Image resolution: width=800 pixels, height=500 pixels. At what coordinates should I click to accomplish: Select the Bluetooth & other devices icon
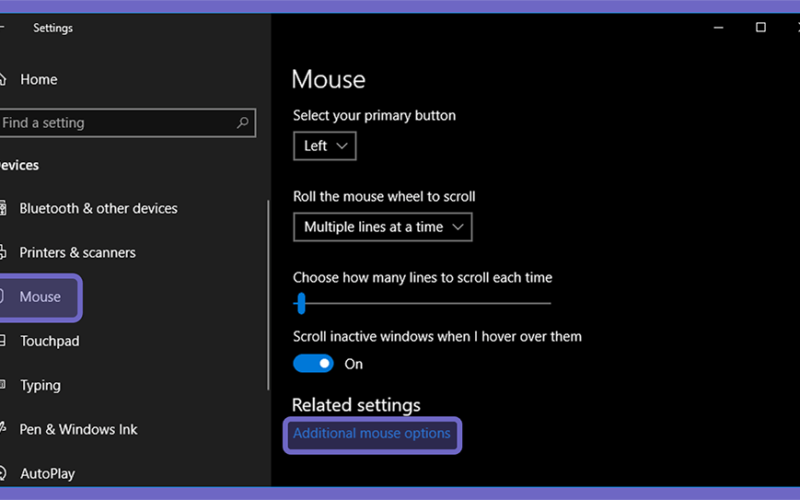tap(3, 208)
